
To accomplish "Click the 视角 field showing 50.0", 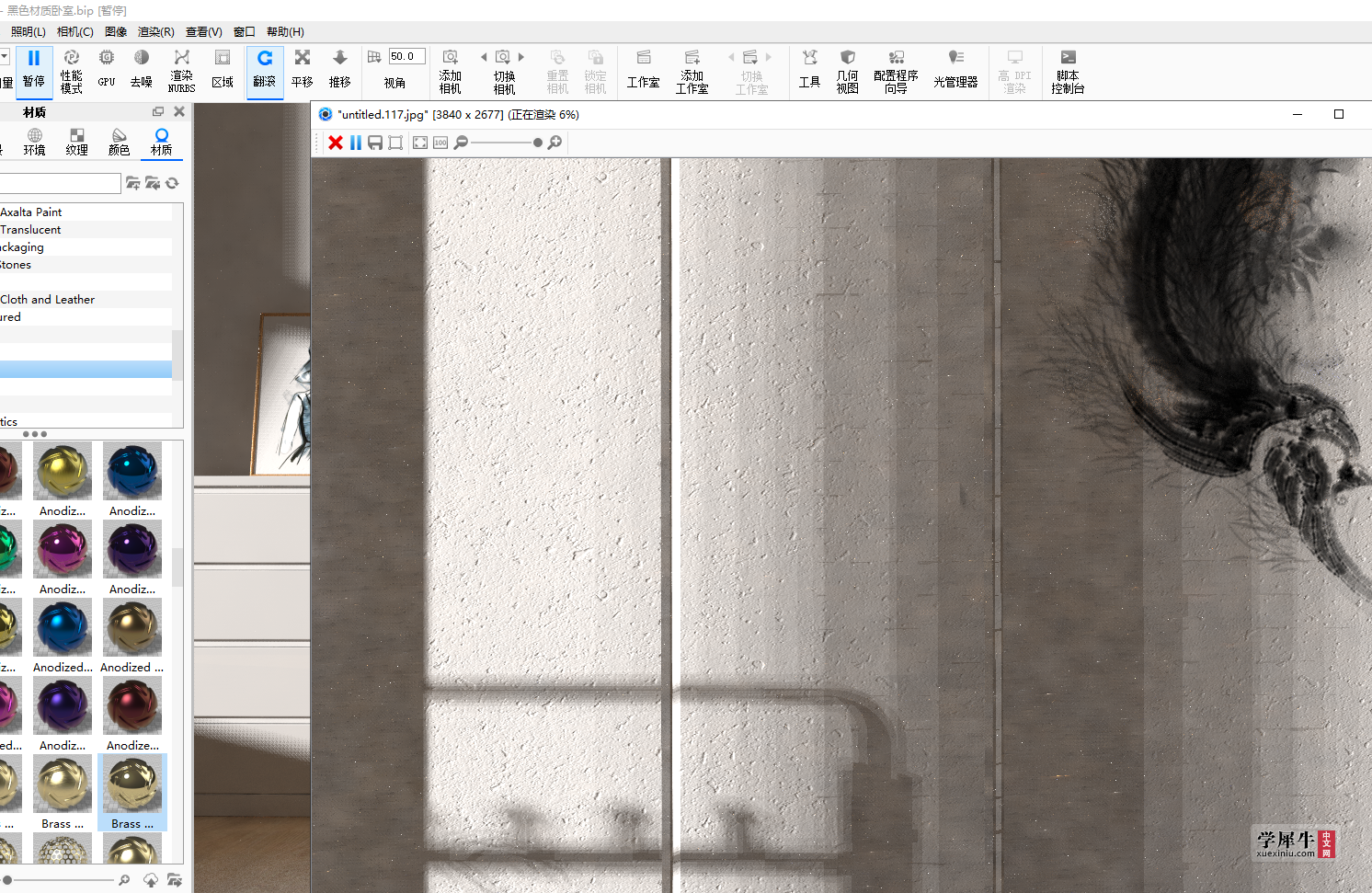I will 406,56.
